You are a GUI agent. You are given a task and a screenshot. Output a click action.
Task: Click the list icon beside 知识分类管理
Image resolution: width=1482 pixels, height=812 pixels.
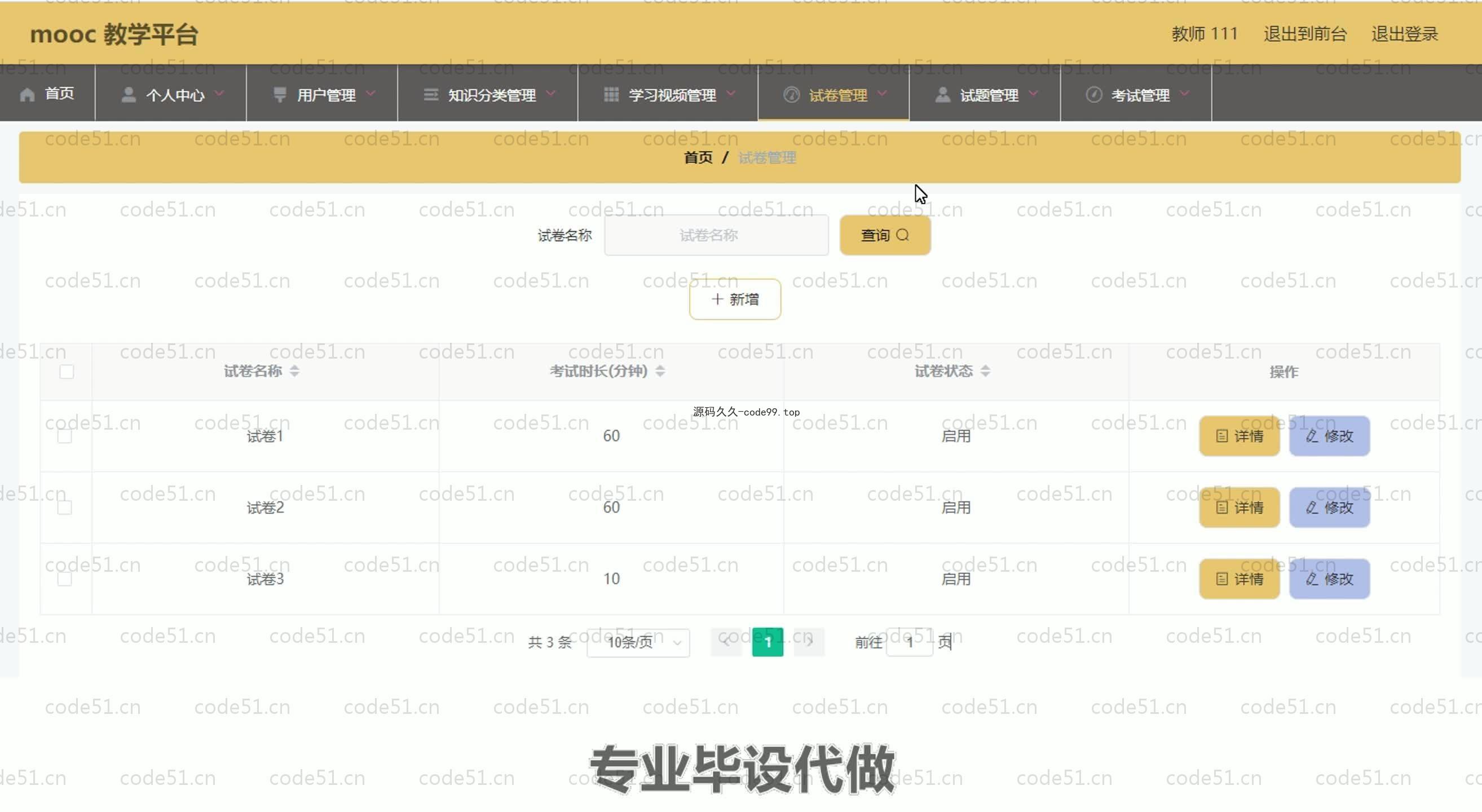pos(430,94)
